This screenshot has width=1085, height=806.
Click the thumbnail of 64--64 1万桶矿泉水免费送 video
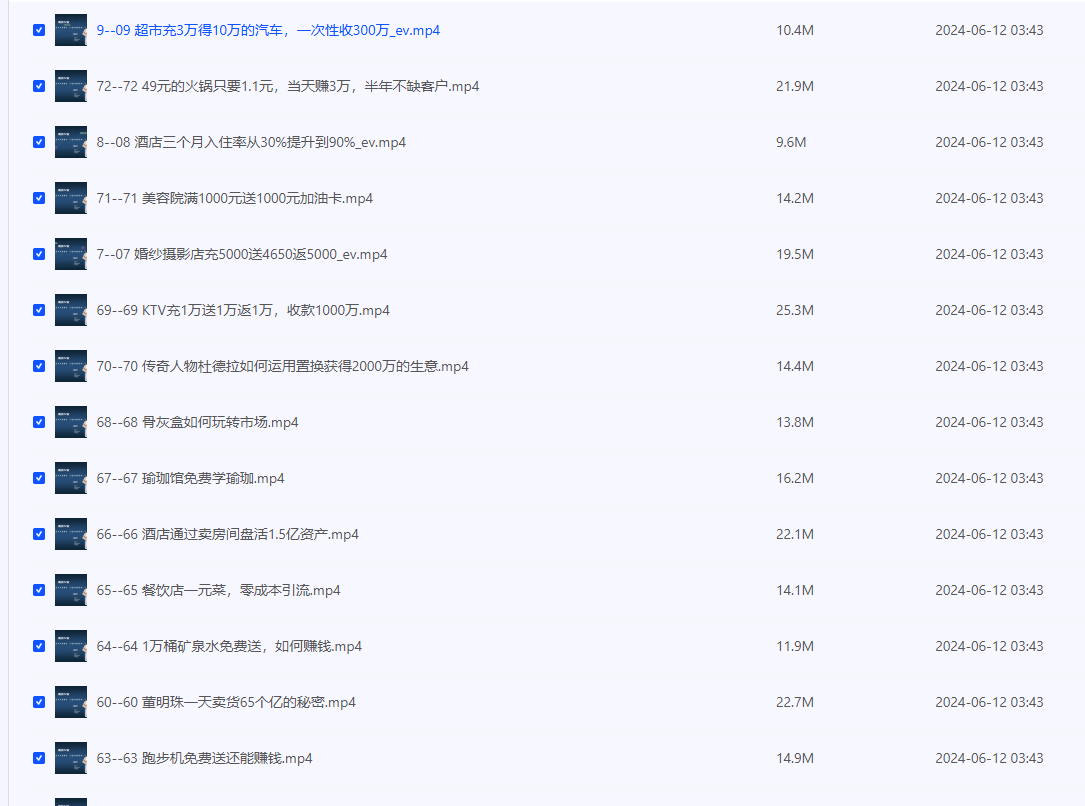tap(71, 646)
